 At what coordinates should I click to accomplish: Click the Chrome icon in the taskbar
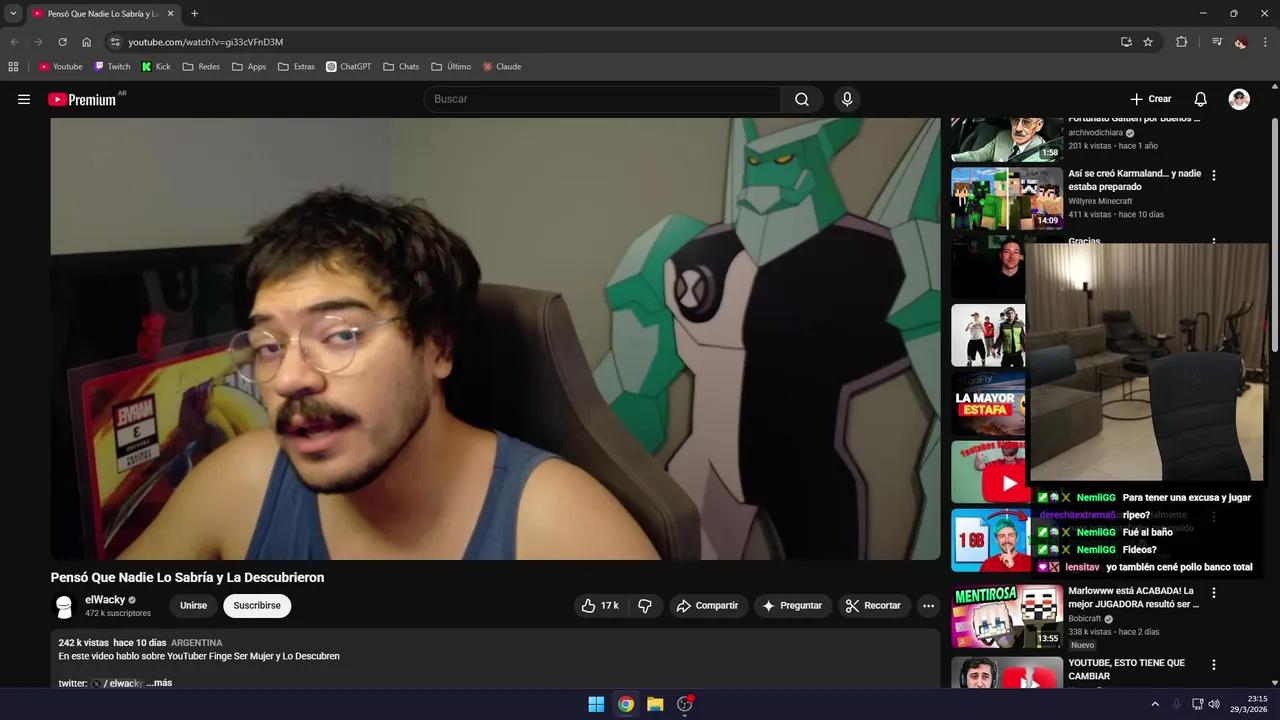coord(625,704)
